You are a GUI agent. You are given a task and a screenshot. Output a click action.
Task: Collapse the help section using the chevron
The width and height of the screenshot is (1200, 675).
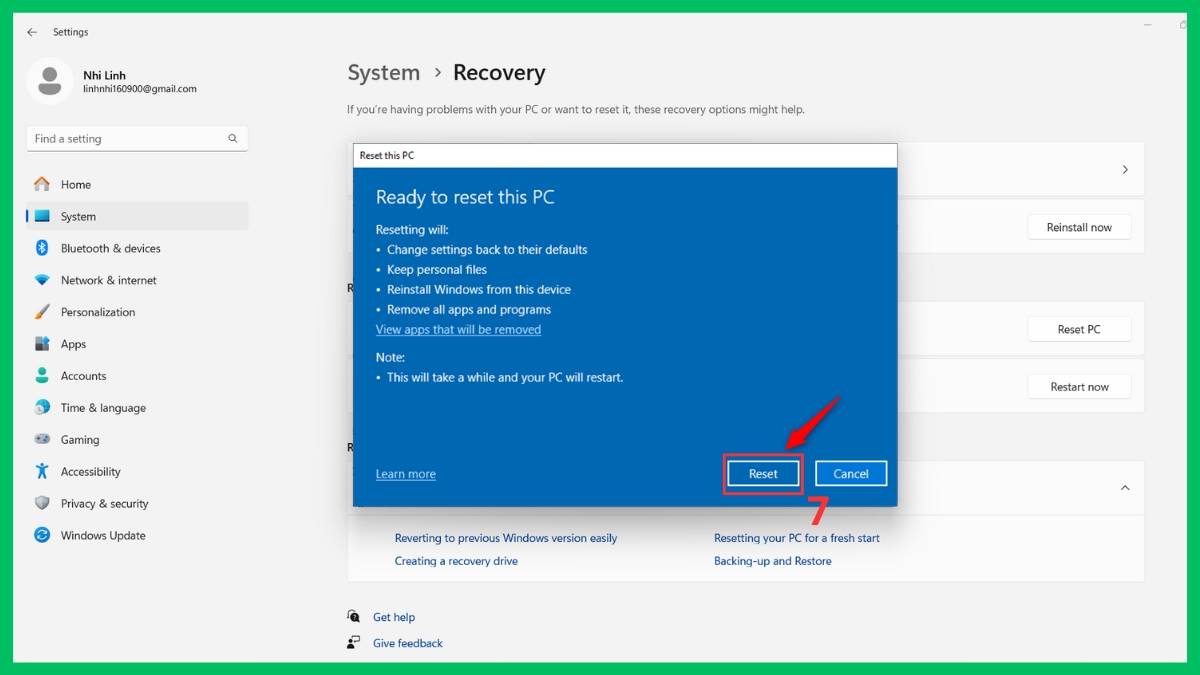pyautogui.click(x=1124, y=488)
